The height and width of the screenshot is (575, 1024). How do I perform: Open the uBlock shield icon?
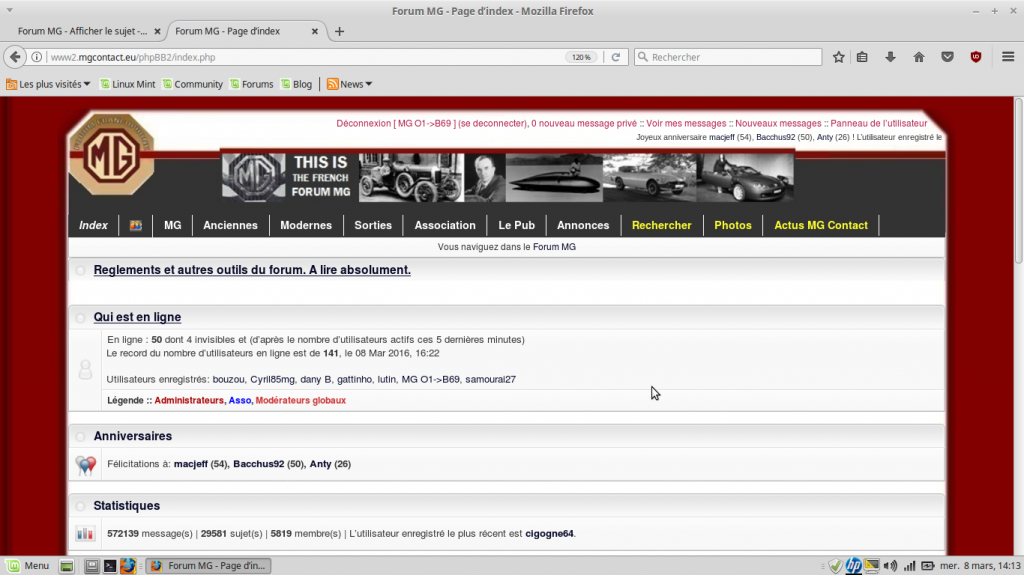(x=976, y=57)
